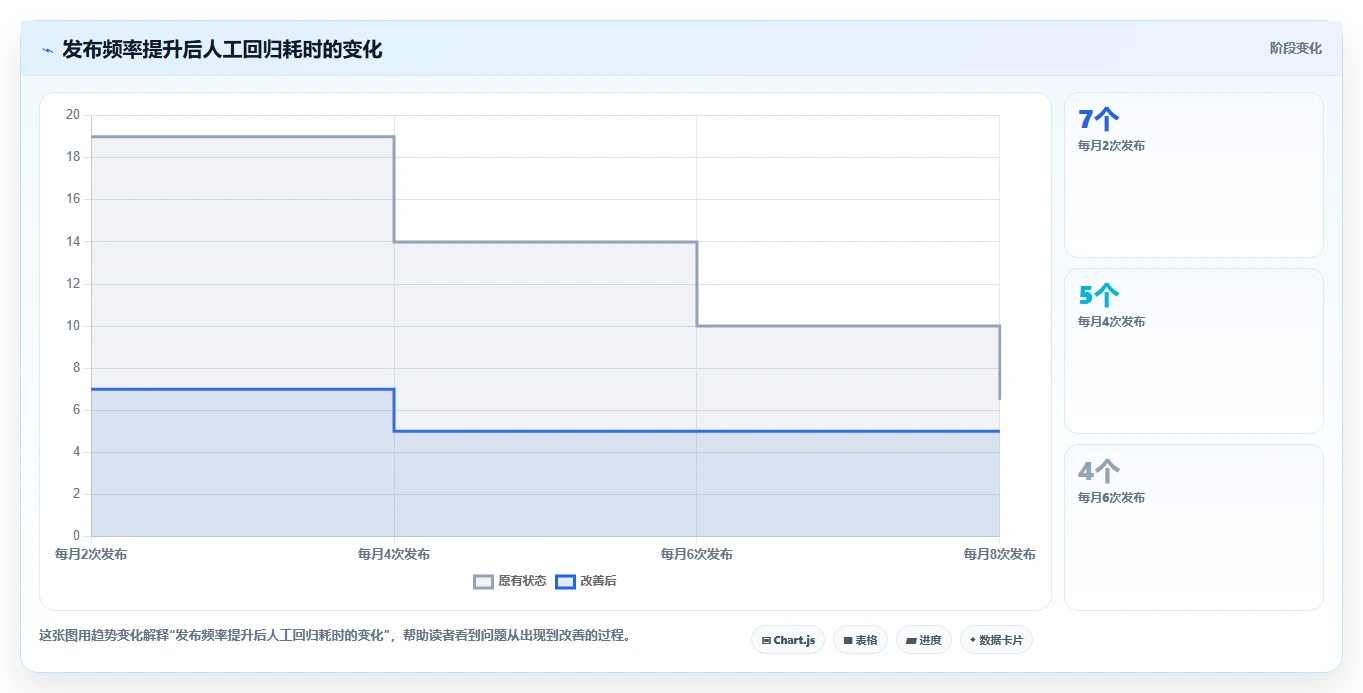1363x693 pixels.
Task: Click the 表格 tag chip
Action: coord(860,640)
